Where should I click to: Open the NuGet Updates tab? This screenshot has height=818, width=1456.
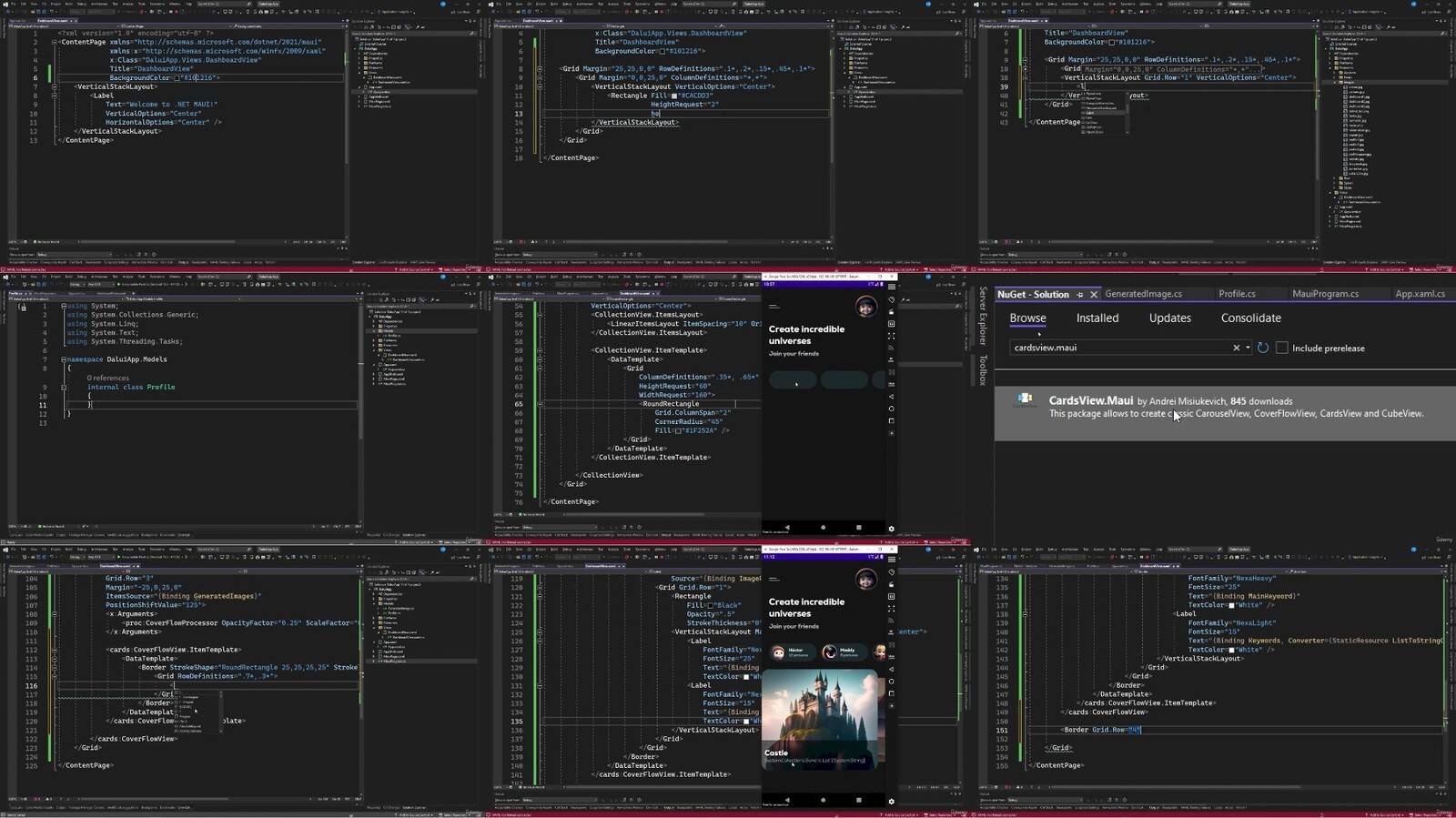coord(1169,318)
